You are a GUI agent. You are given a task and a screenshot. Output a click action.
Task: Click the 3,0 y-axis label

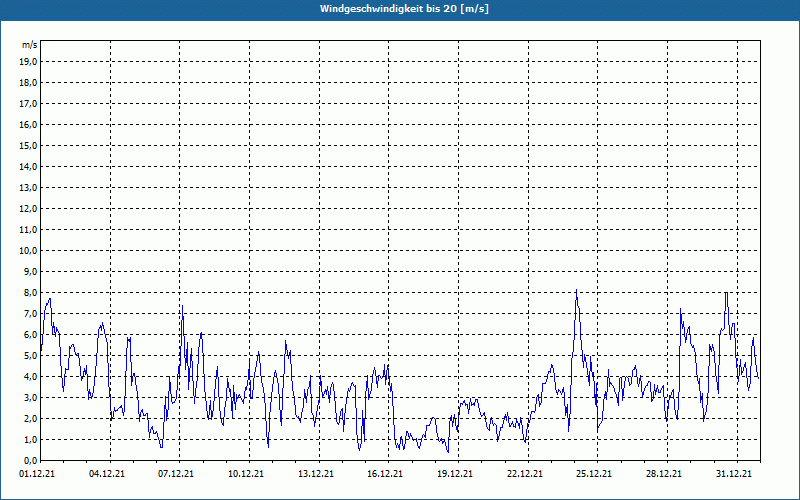point(30,397)
